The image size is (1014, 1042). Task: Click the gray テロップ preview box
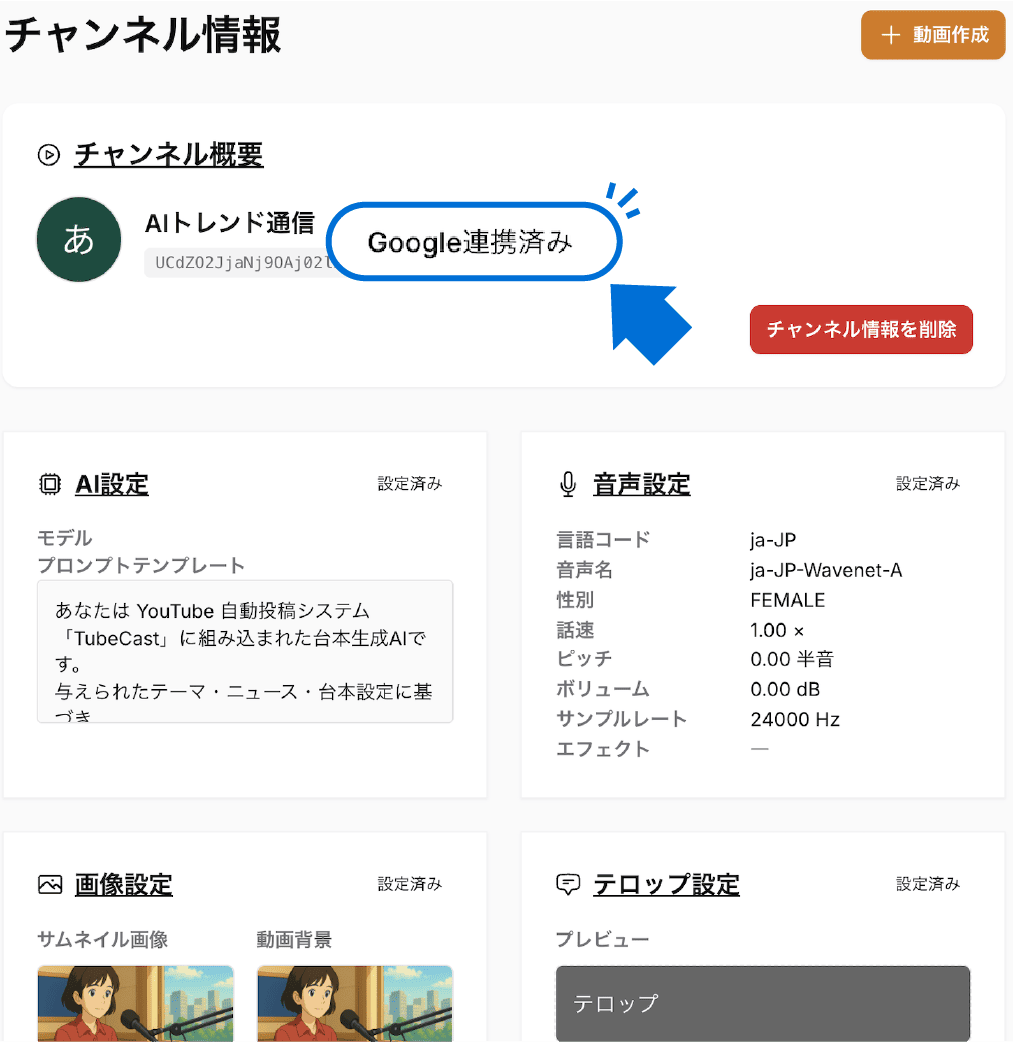[x=762, y=1004]
